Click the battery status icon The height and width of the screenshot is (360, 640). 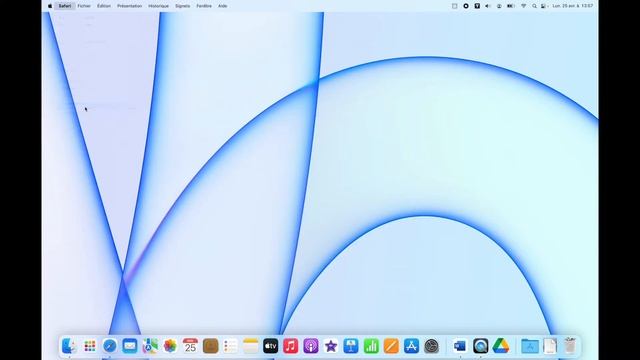pos(511,6)
